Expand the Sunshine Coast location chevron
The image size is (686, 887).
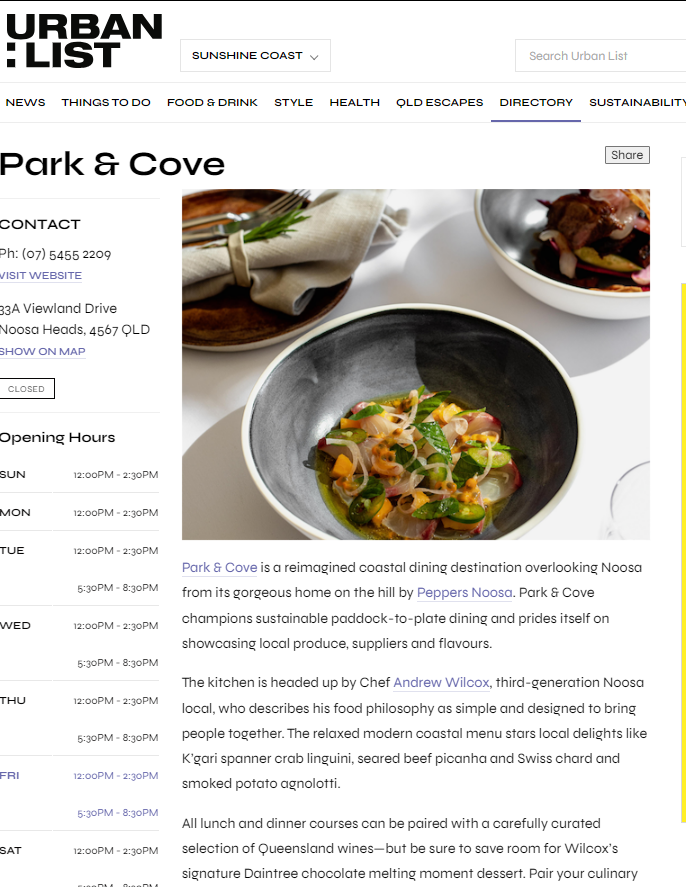314,57
